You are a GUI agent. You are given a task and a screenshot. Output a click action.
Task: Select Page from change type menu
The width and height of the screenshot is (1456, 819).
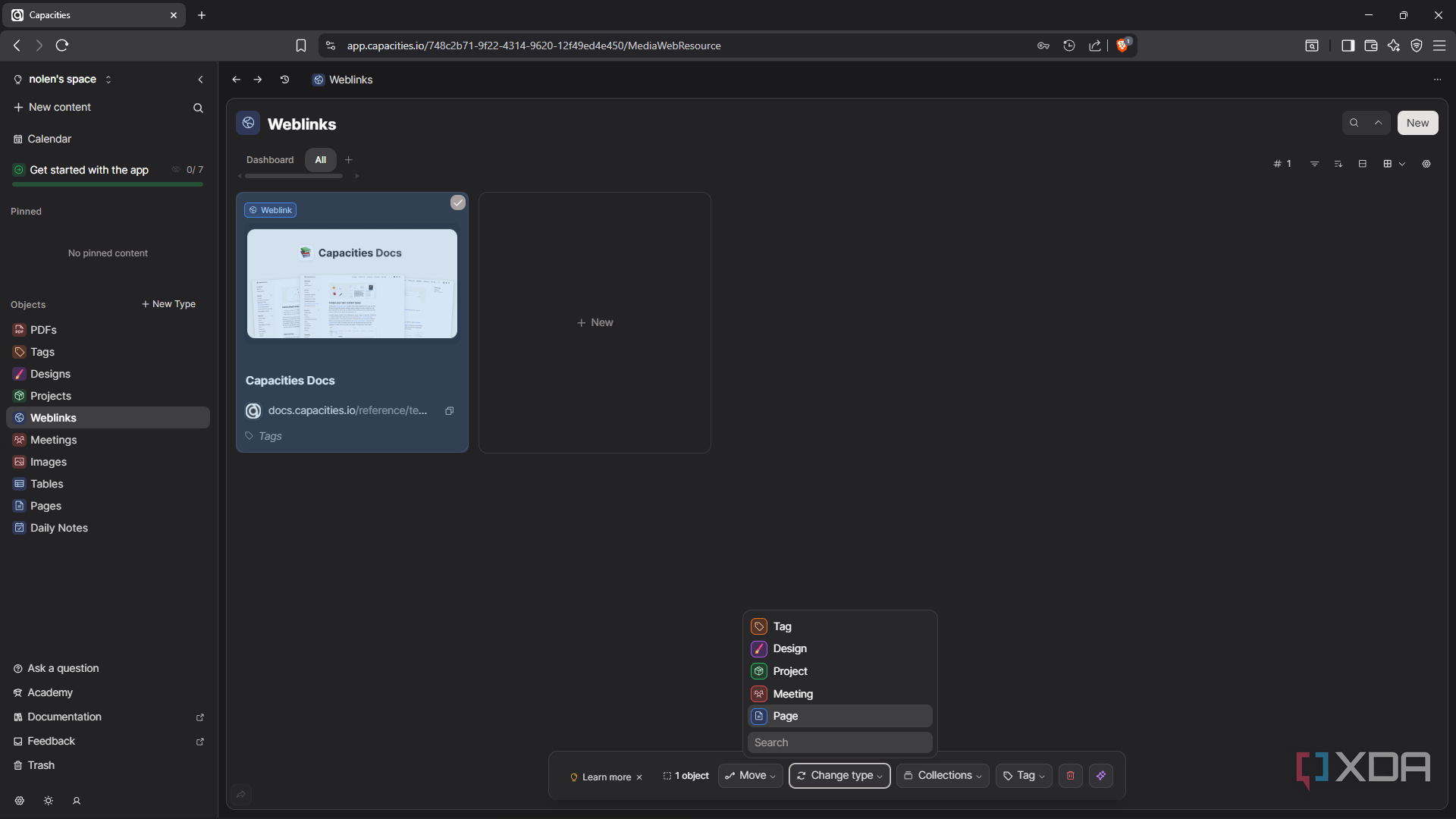pos(839,716)
